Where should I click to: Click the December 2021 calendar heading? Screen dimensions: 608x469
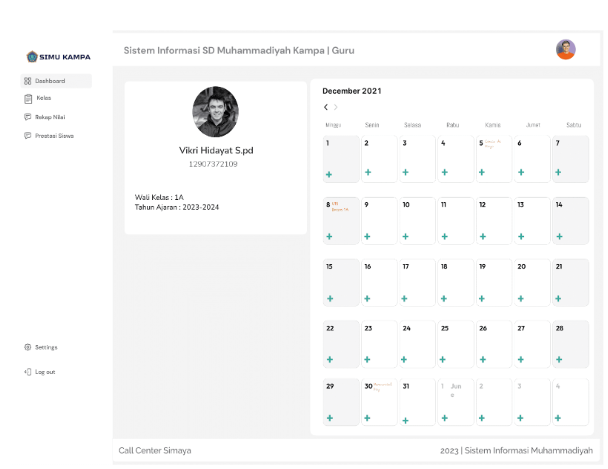[351, 91]
